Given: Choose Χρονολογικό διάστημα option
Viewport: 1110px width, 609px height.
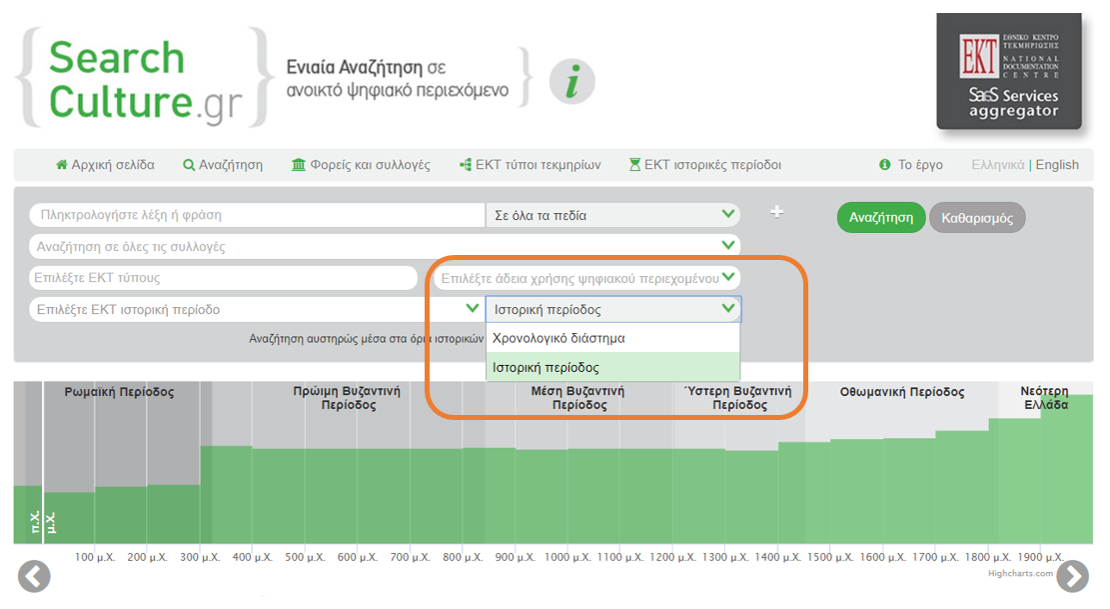Looking at the screenshot, I should point(613,338).
